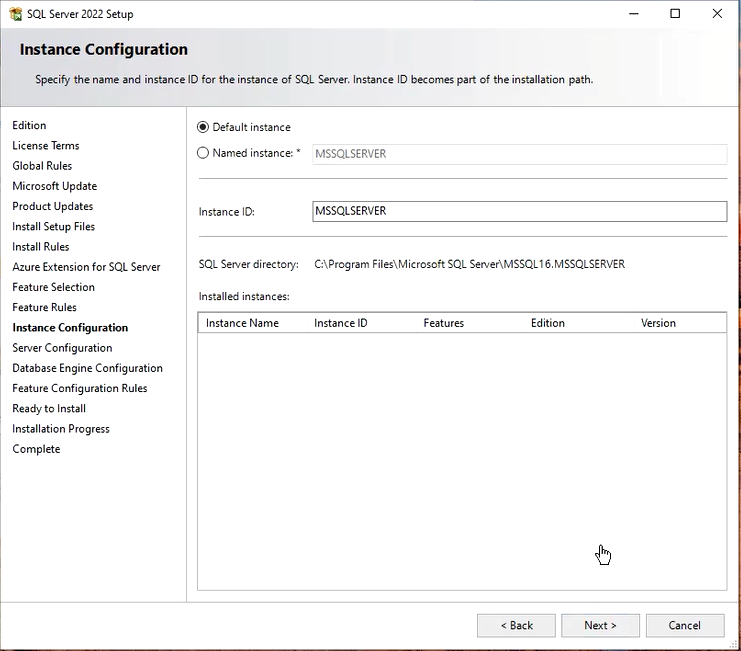Close the SQL Server 2022 Setup window

coord(717,14)
